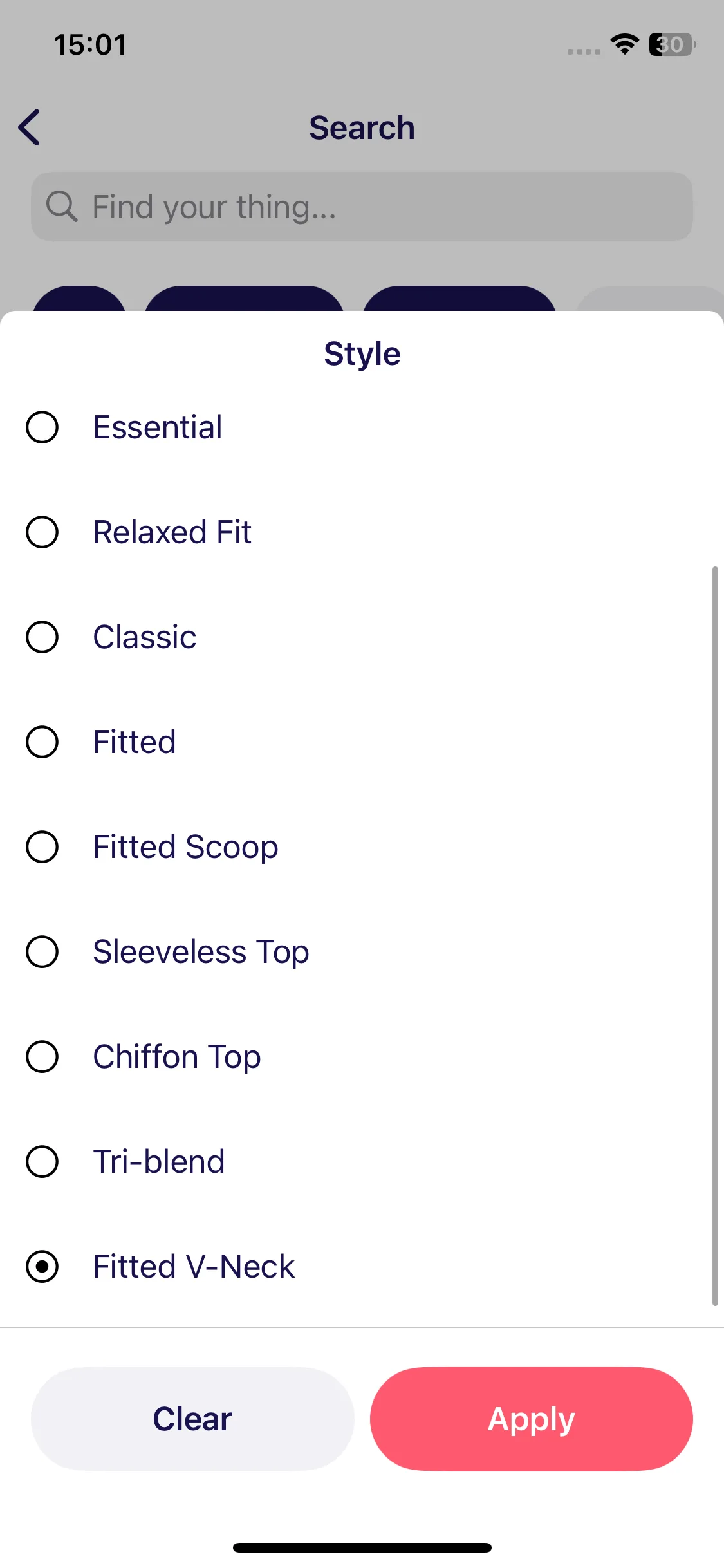Screen dimensions: 724x1568
Task: Tap the Wi-Fi status icon
Action: 624,44
